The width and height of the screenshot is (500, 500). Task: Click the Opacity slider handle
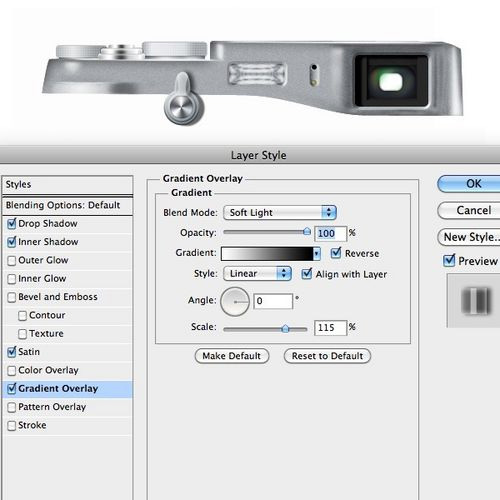click(307, 231)
